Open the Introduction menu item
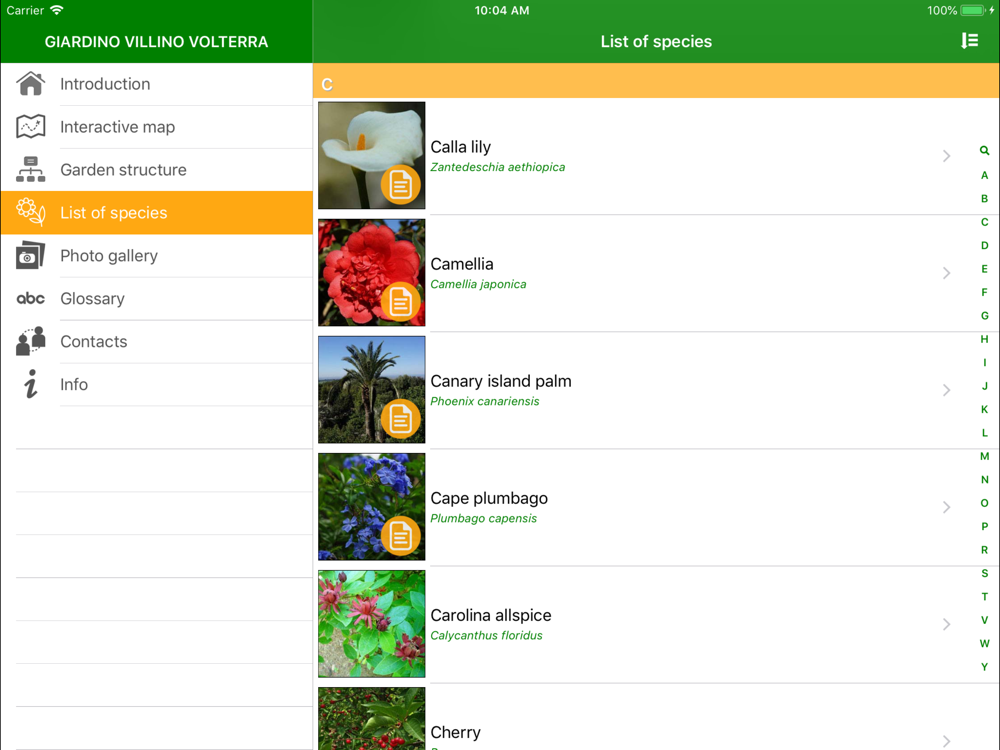1000x750 pixels. 157,84
